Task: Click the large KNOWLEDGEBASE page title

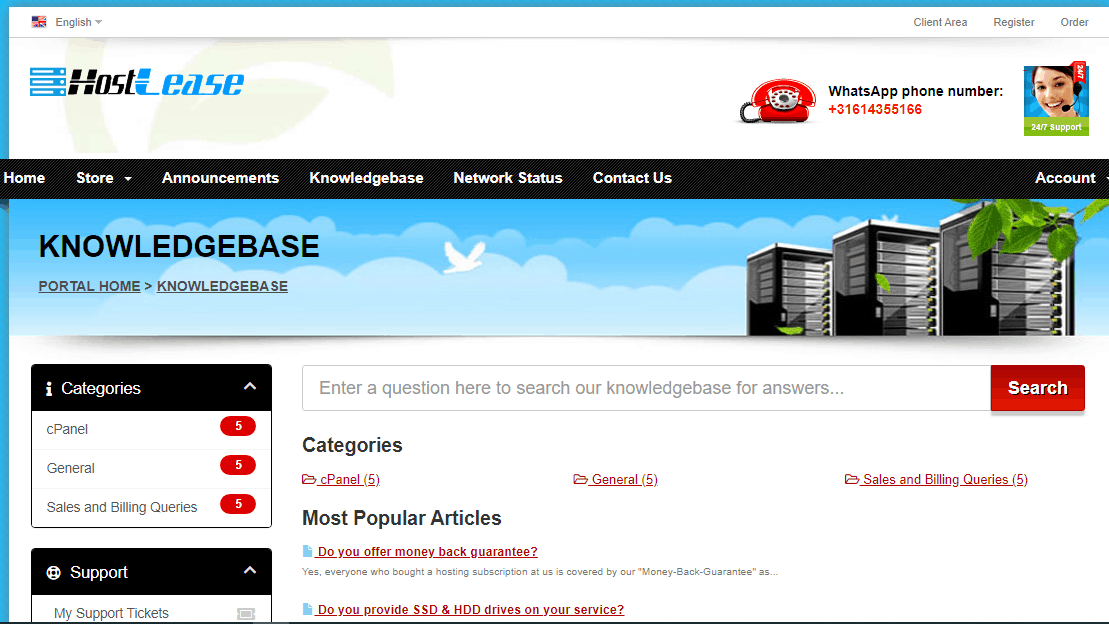Action: [179, 246]
